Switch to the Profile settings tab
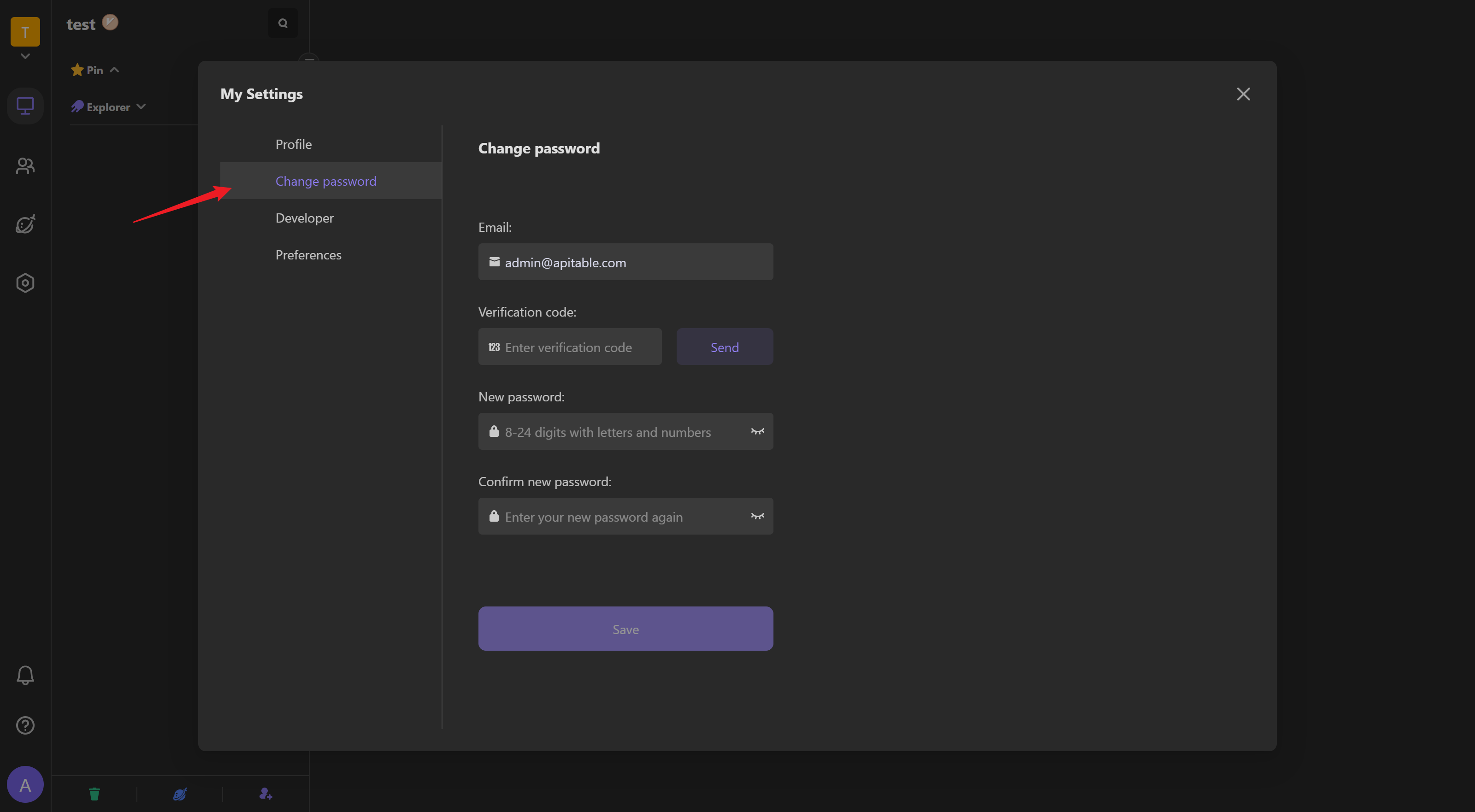 tap(293, 144)
